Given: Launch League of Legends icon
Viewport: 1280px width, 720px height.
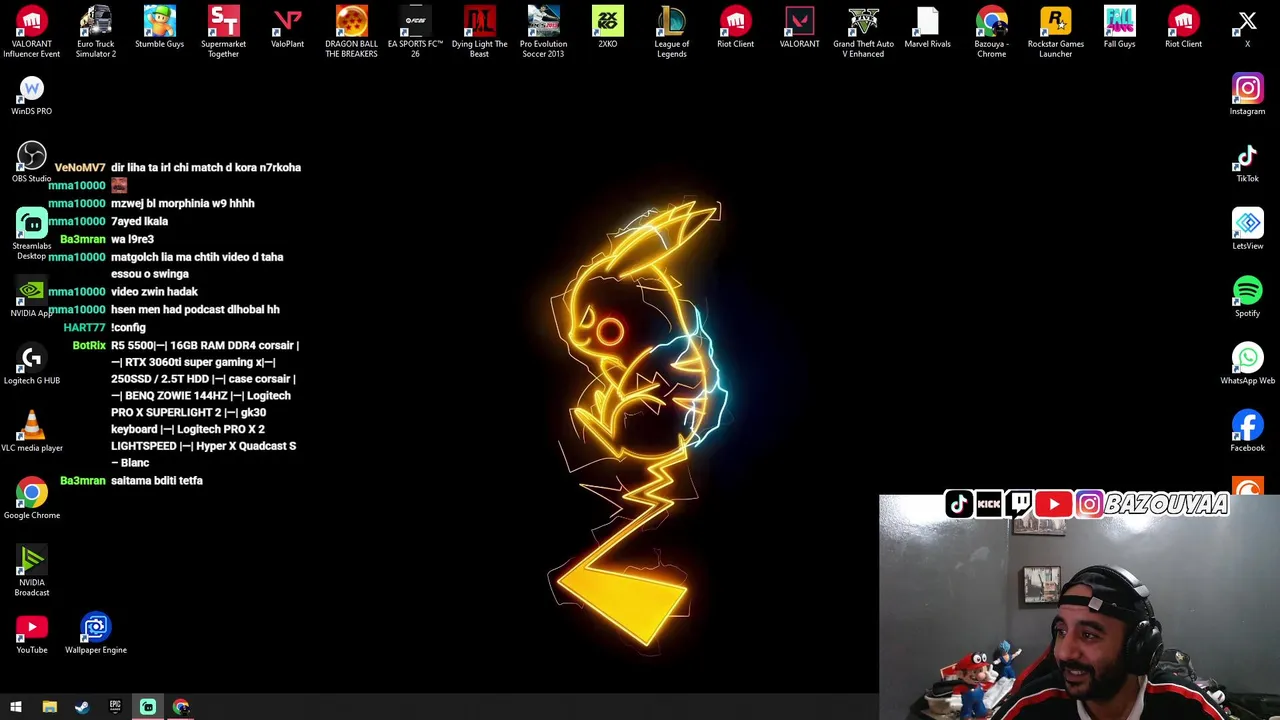Looking at the screenshot, I should 672,32.
